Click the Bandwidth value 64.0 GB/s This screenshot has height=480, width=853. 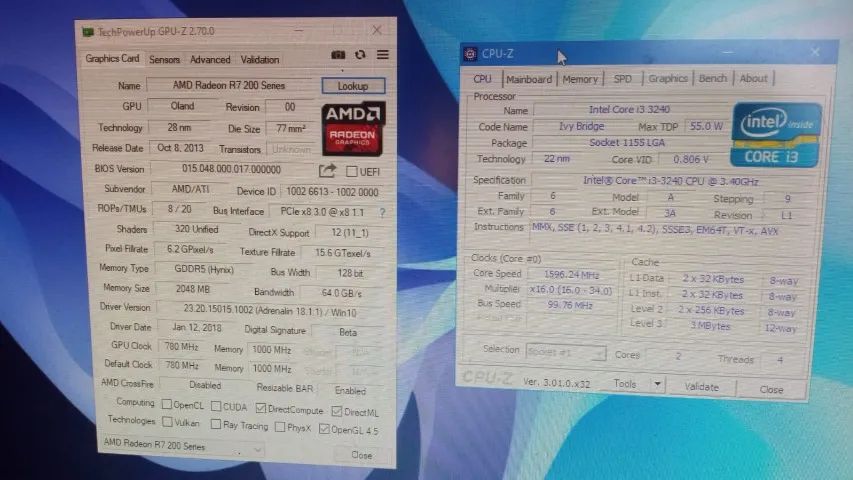341,293
